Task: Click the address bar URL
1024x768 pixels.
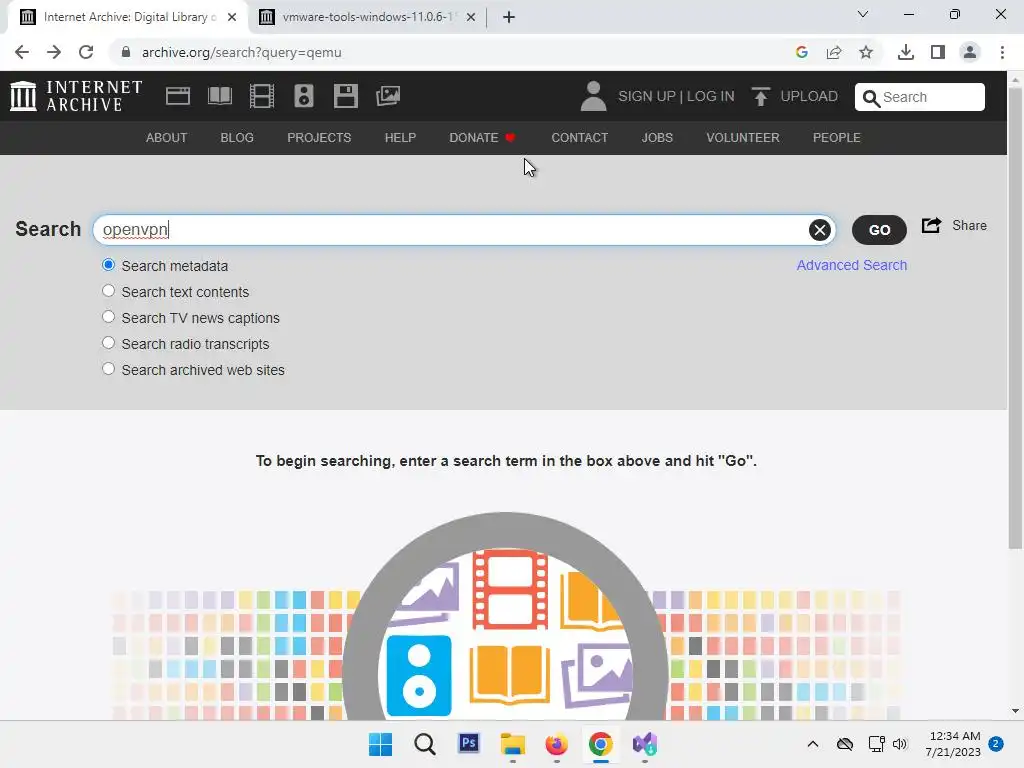Action: (242, 52)
